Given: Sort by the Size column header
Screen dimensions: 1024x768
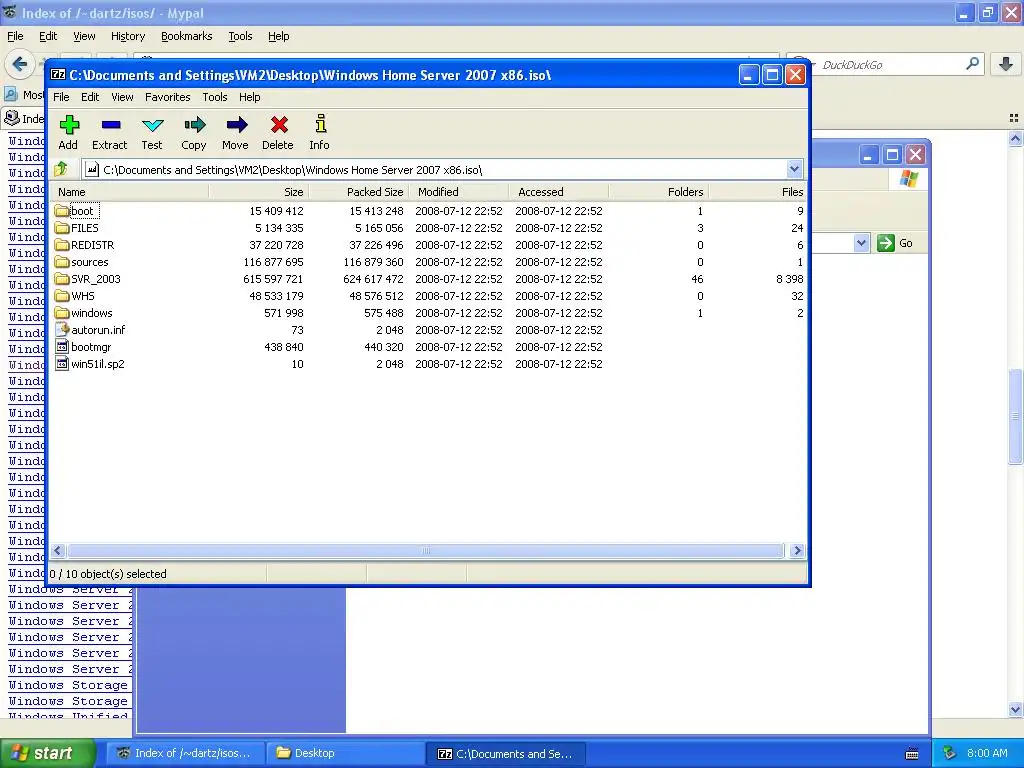Looking at the screenshot, I should [259, 192].
